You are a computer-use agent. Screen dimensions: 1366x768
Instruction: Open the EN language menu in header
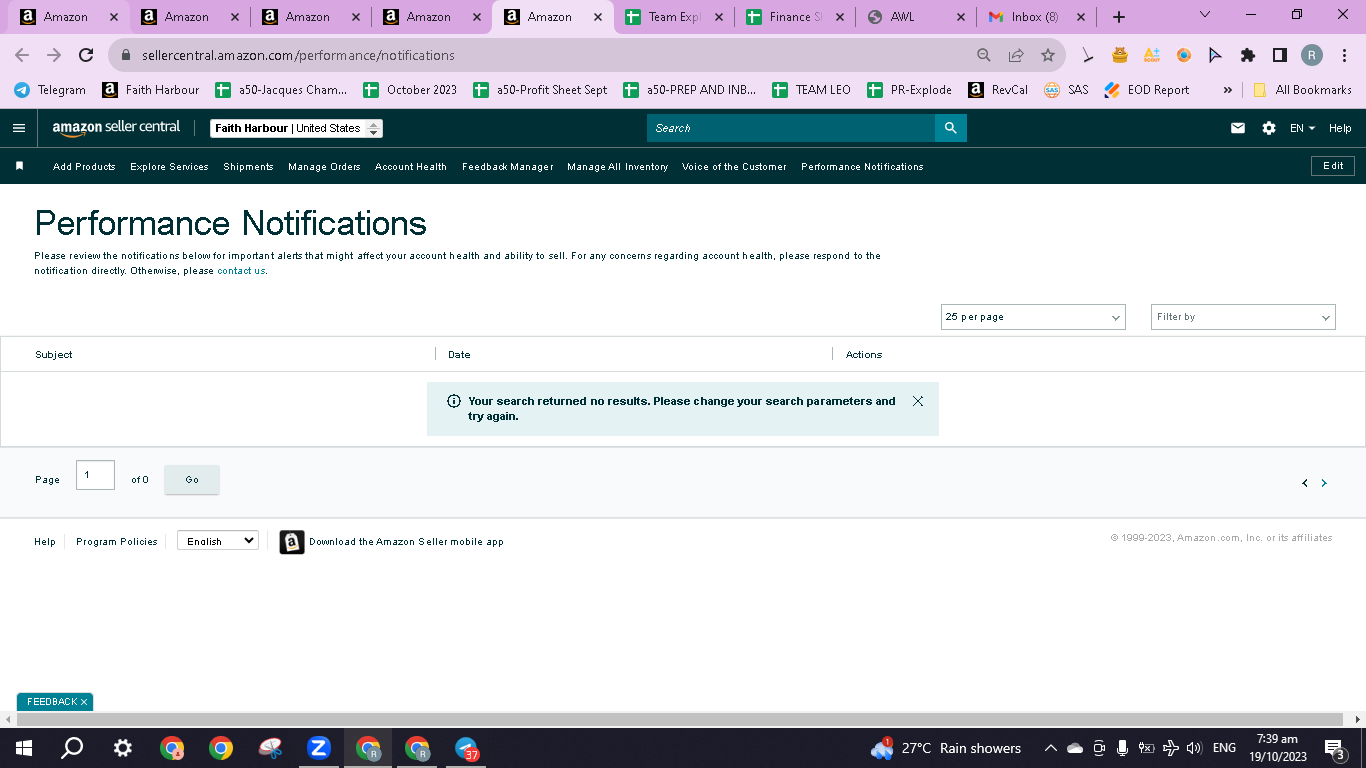click(1302, 128)
